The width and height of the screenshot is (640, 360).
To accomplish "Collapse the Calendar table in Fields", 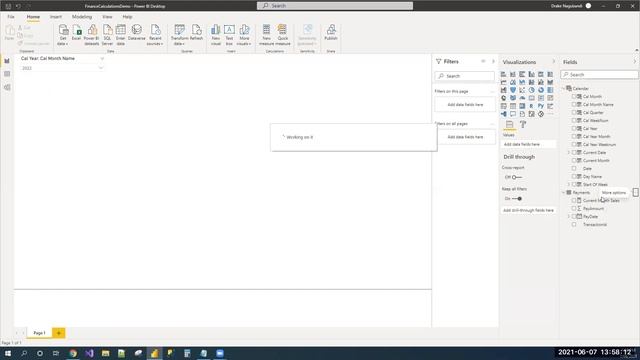I will click(x=564, y=89).
